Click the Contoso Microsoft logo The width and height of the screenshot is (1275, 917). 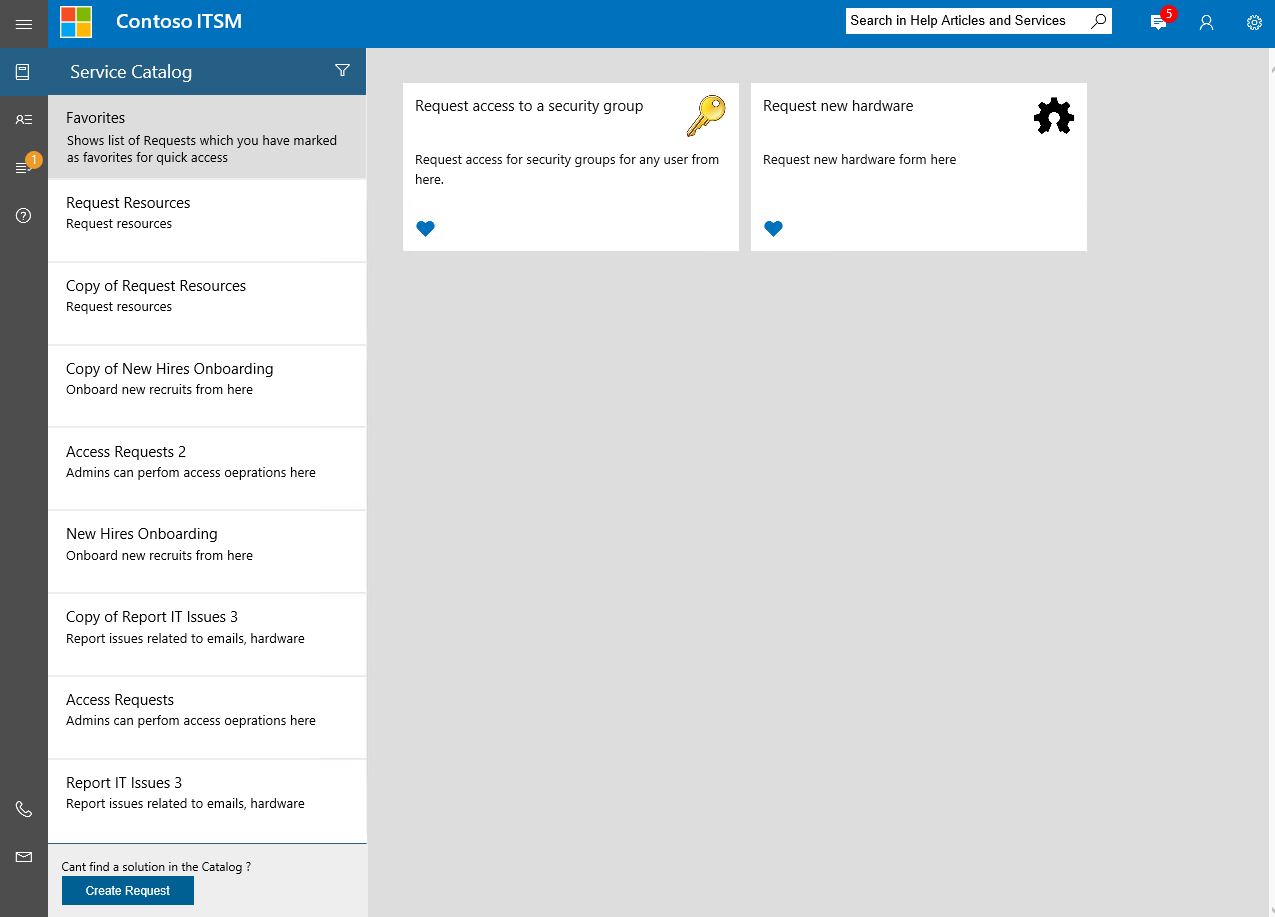(76, 22)
